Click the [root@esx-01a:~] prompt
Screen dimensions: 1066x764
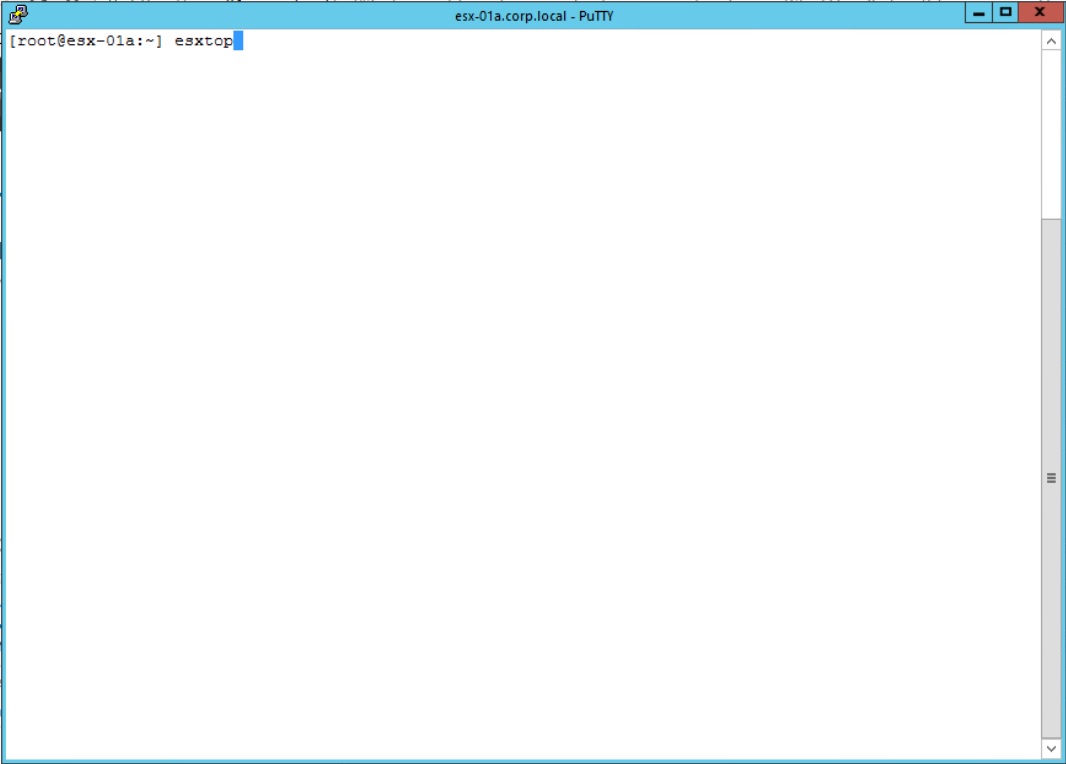click(x=86, y=41)
